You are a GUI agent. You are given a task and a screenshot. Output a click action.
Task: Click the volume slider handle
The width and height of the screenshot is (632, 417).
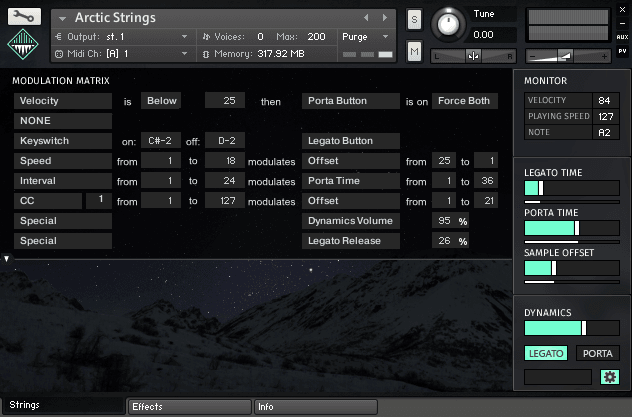565,56
